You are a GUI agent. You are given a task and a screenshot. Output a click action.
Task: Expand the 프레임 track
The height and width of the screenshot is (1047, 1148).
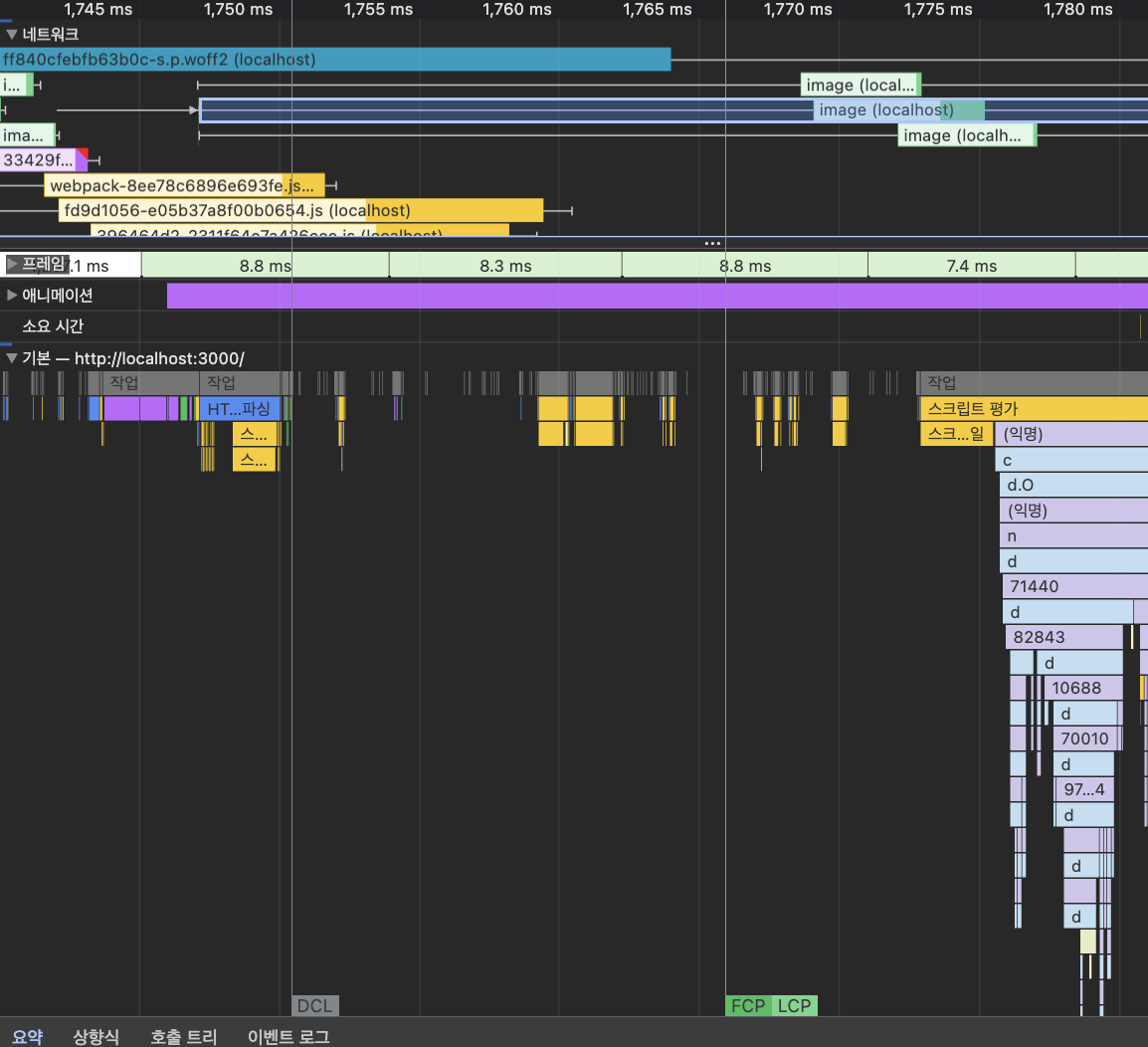[13, 265]
